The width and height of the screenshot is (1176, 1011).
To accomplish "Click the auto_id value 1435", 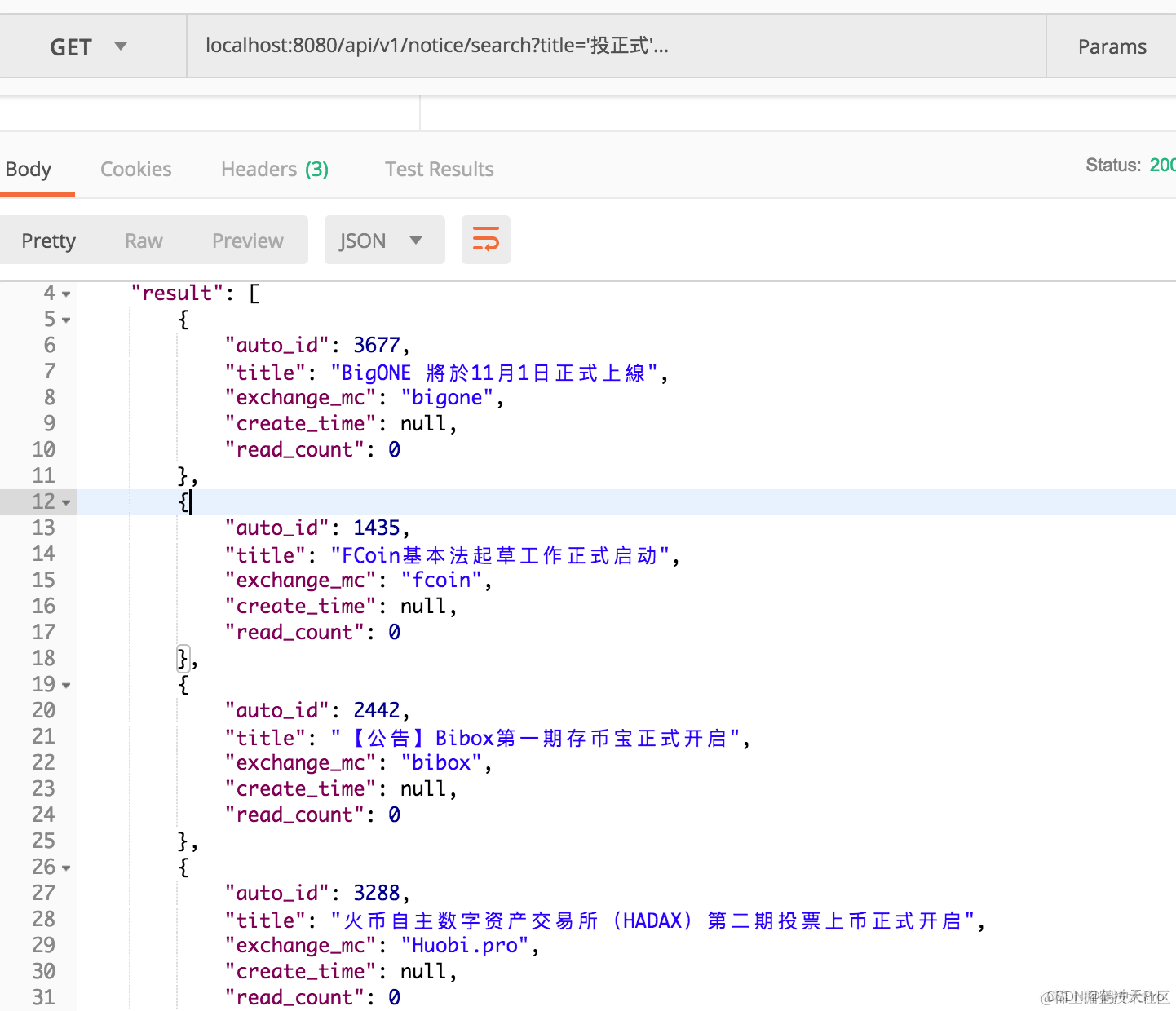I will (x=376, y=528).
